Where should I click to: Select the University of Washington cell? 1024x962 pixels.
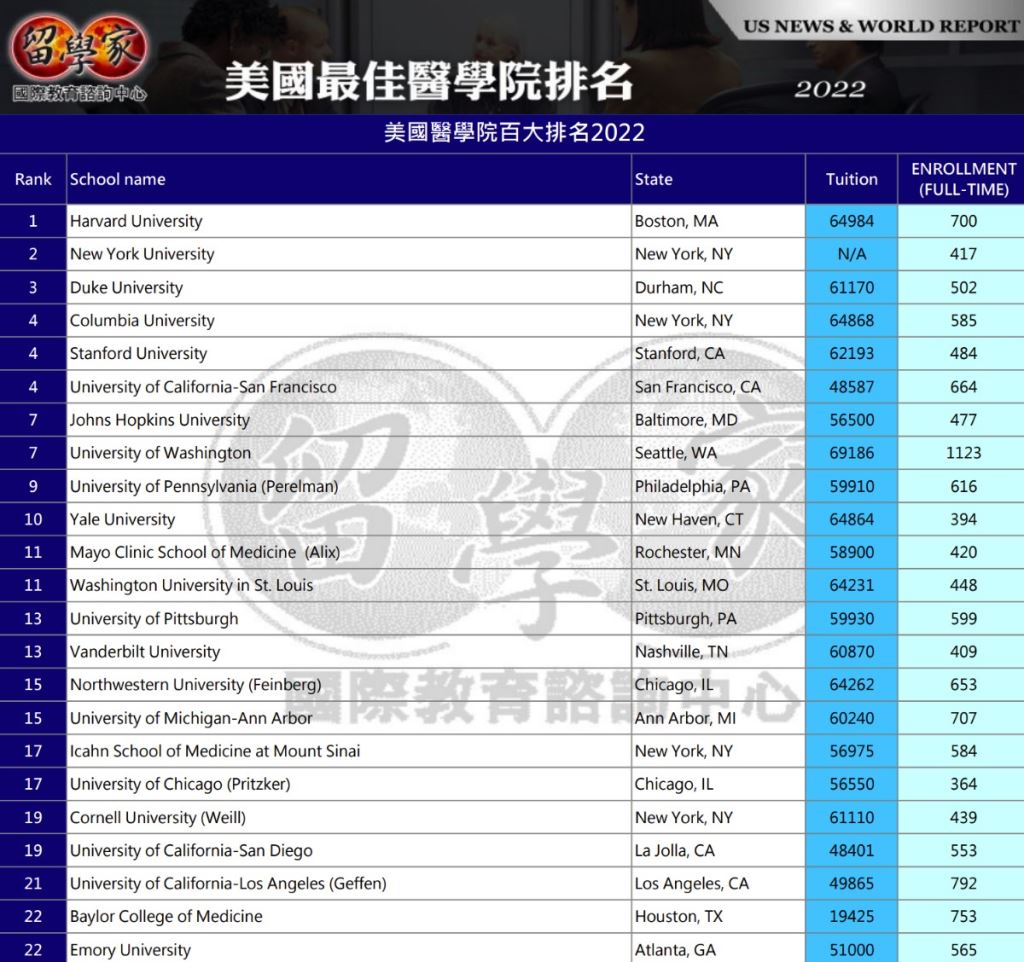pos(349,453)
